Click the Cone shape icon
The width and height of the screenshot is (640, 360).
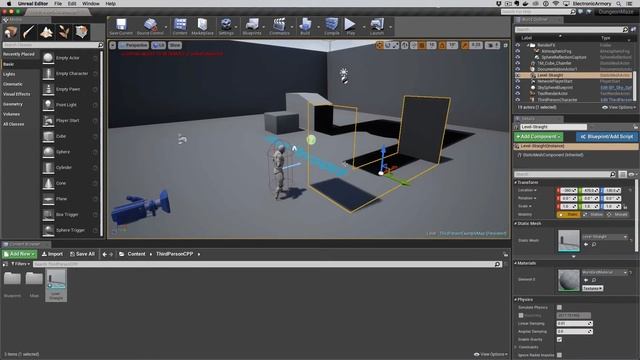pos(48,183)
